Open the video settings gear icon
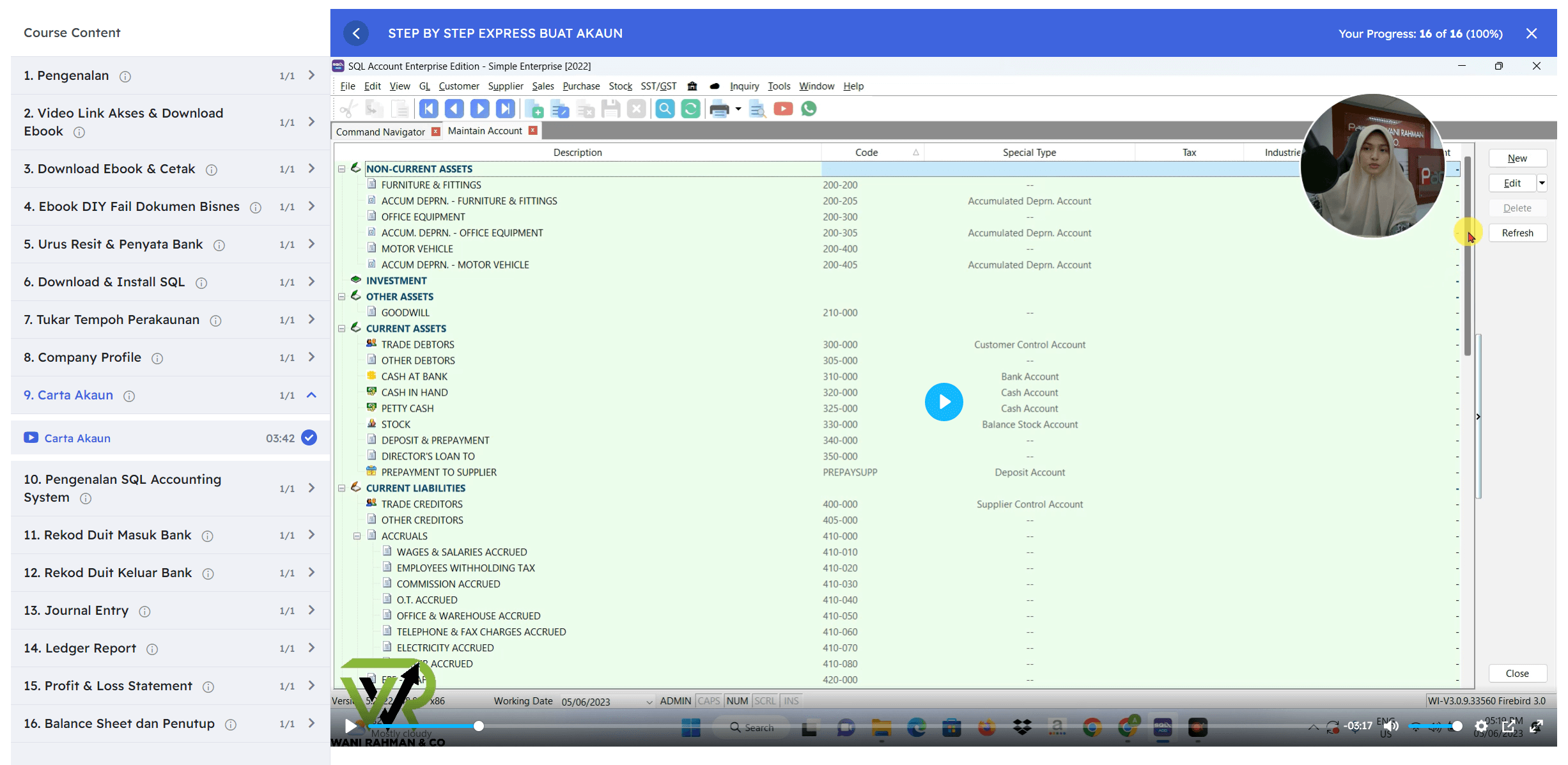 point(1481,726)
